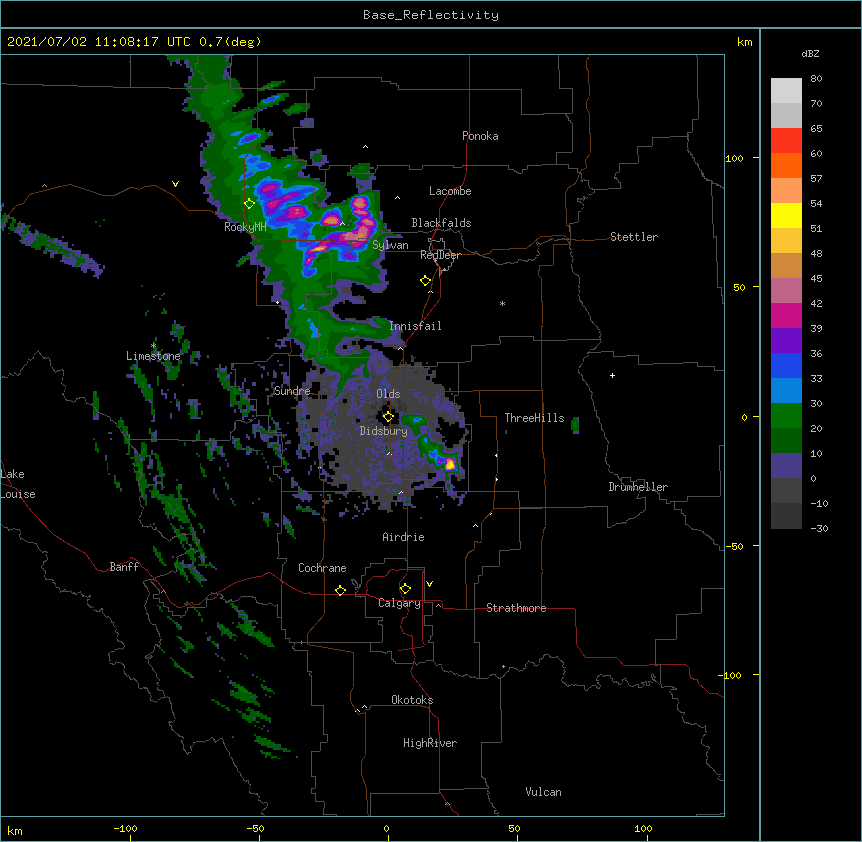Click the 36 dBZ blue legend swatch
The width and height of the screenshot is (862, 842).
786,365
